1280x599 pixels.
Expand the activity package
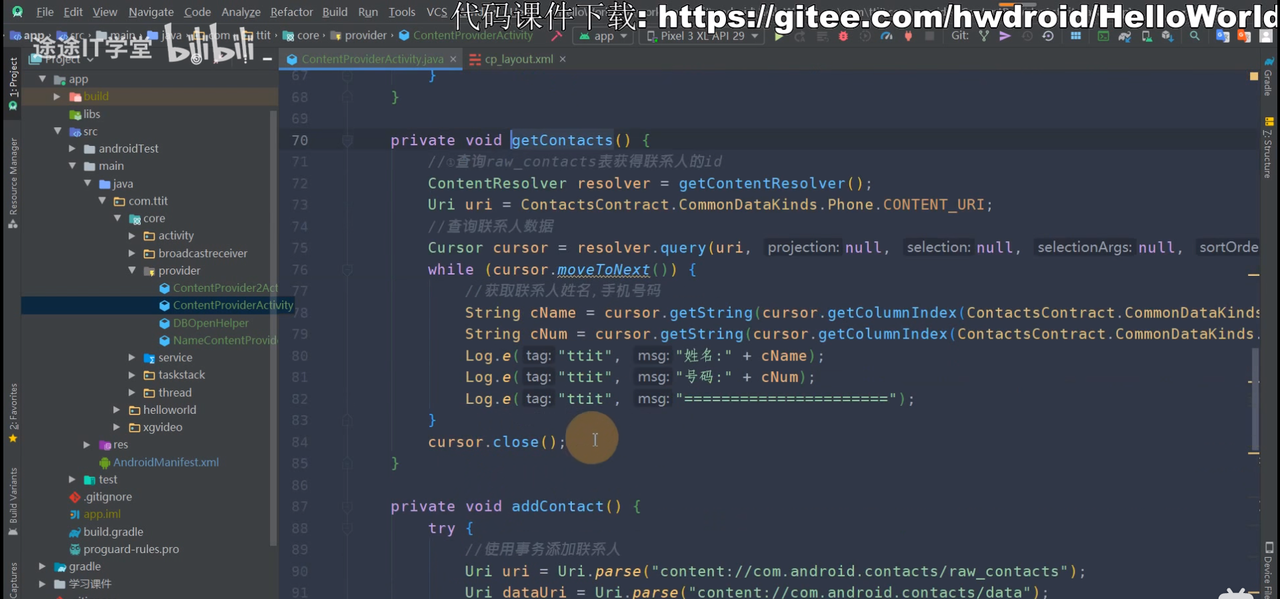(x=132, y=236)
